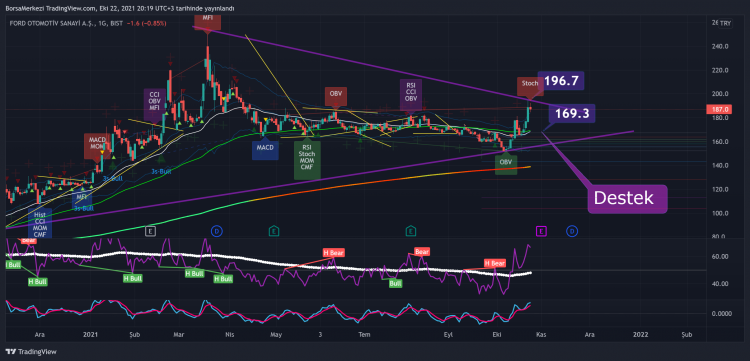Click the Eki time axis label
This screenshot has width=750, height=361.
(497, 335)
